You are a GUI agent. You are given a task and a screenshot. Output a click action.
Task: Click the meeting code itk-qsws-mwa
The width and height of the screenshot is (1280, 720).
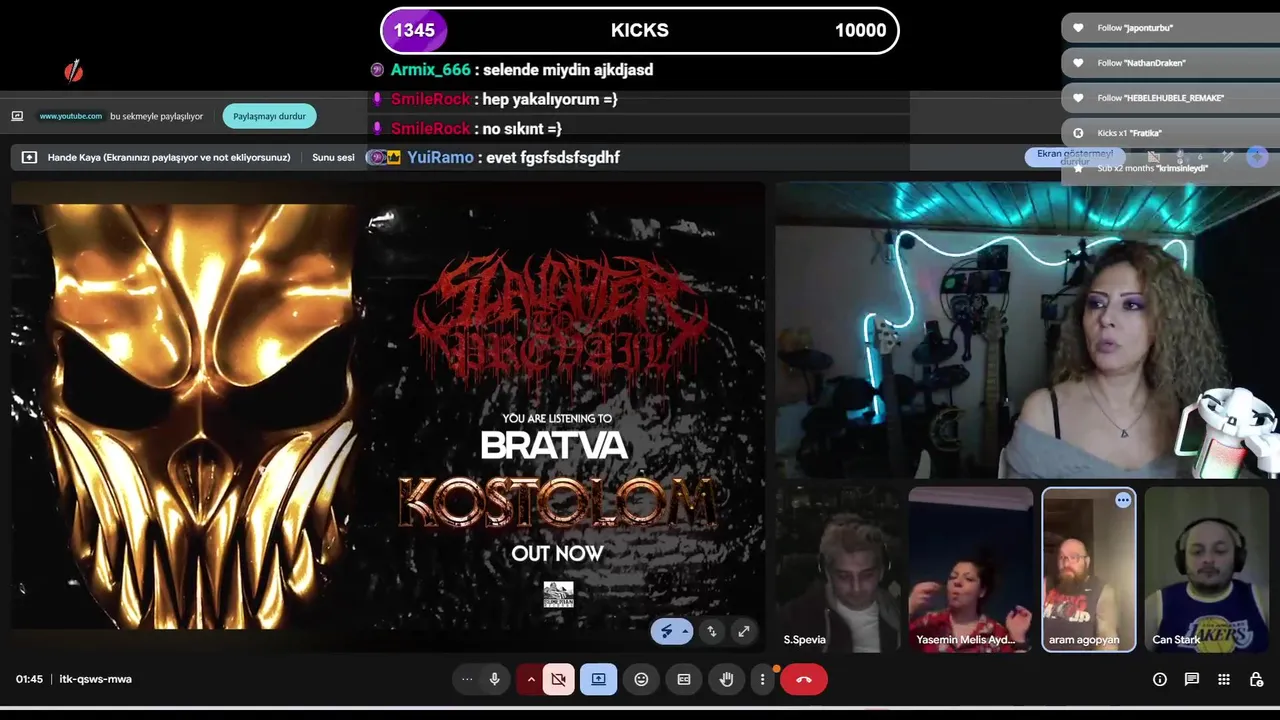point(96,679)
